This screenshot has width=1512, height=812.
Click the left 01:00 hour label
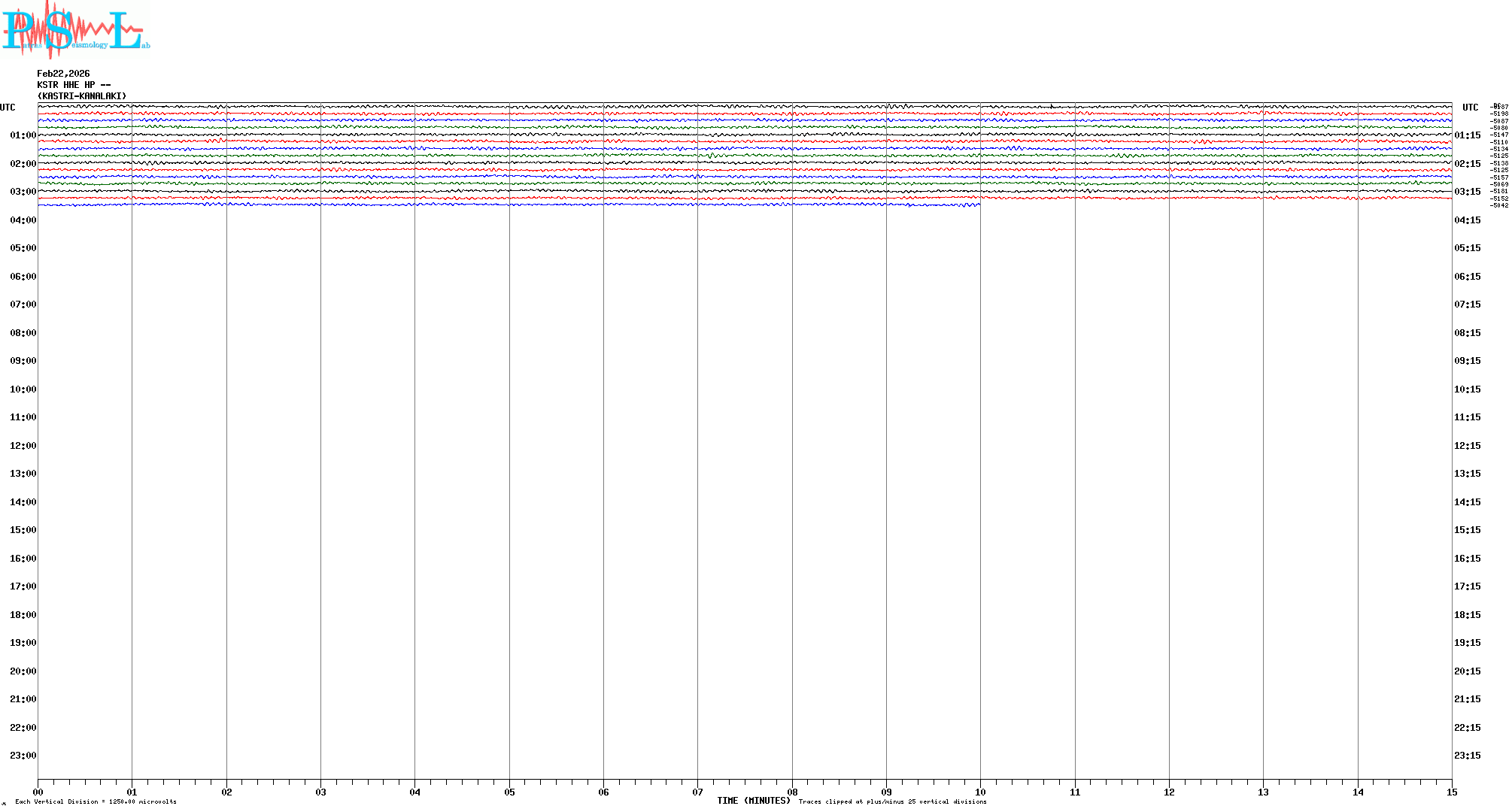pyautogui.click(x=23, y=135)
